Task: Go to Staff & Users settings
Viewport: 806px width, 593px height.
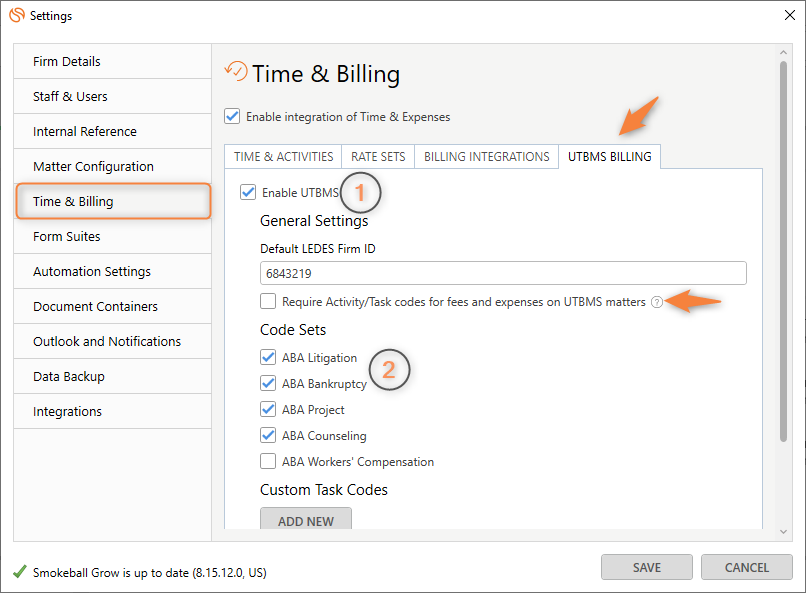Action: 113,96
